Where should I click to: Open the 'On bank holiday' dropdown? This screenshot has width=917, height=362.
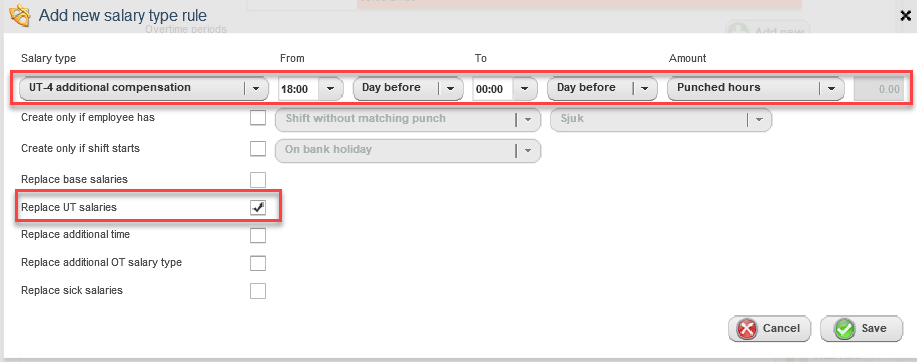[408, 150]
